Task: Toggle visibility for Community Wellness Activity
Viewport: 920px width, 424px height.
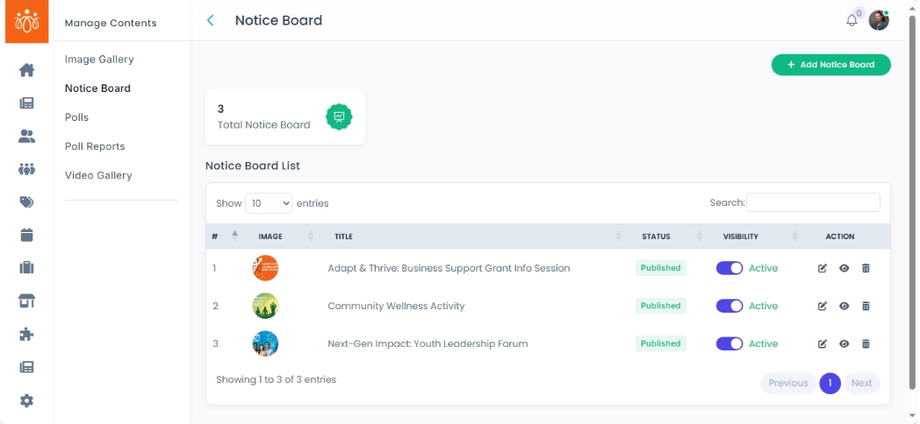Action: pos(729,306)
